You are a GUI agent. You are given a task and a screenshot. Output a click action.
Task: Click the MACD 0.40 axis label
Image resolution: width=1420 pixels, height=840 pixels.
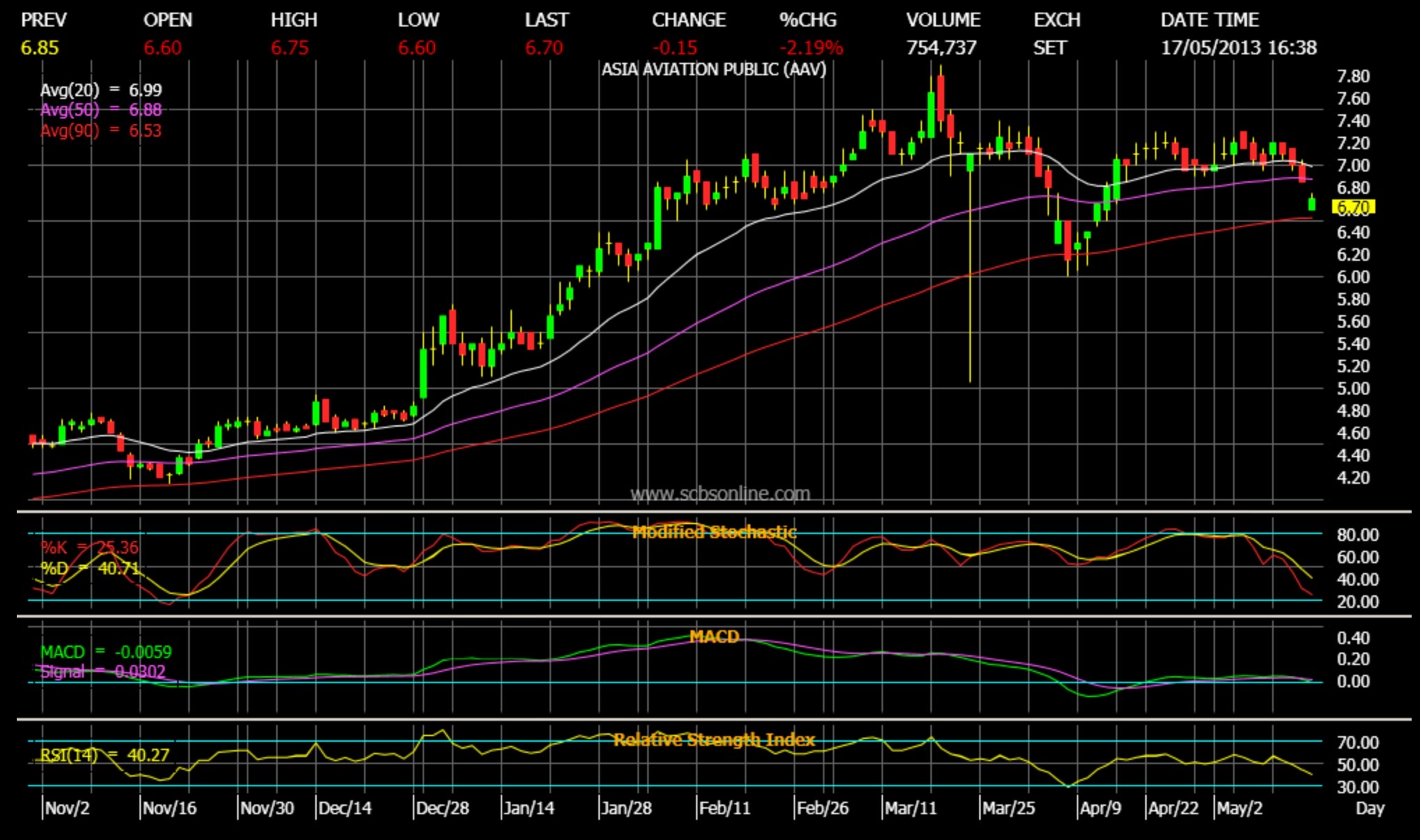point(1353,638)
